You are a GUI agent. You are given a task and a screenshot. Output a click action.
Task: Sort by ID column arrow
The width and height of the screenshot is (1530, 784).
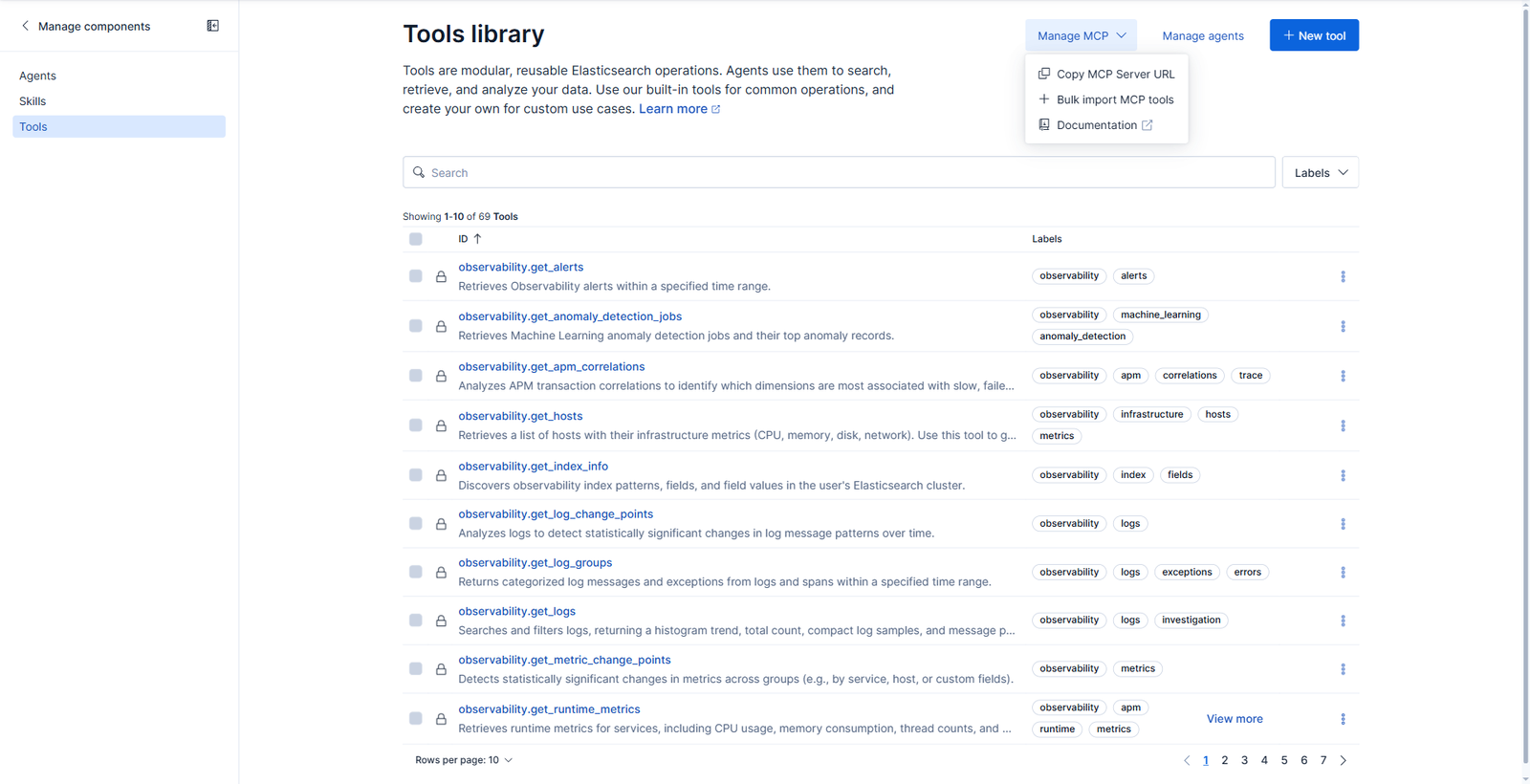(477, 239)
